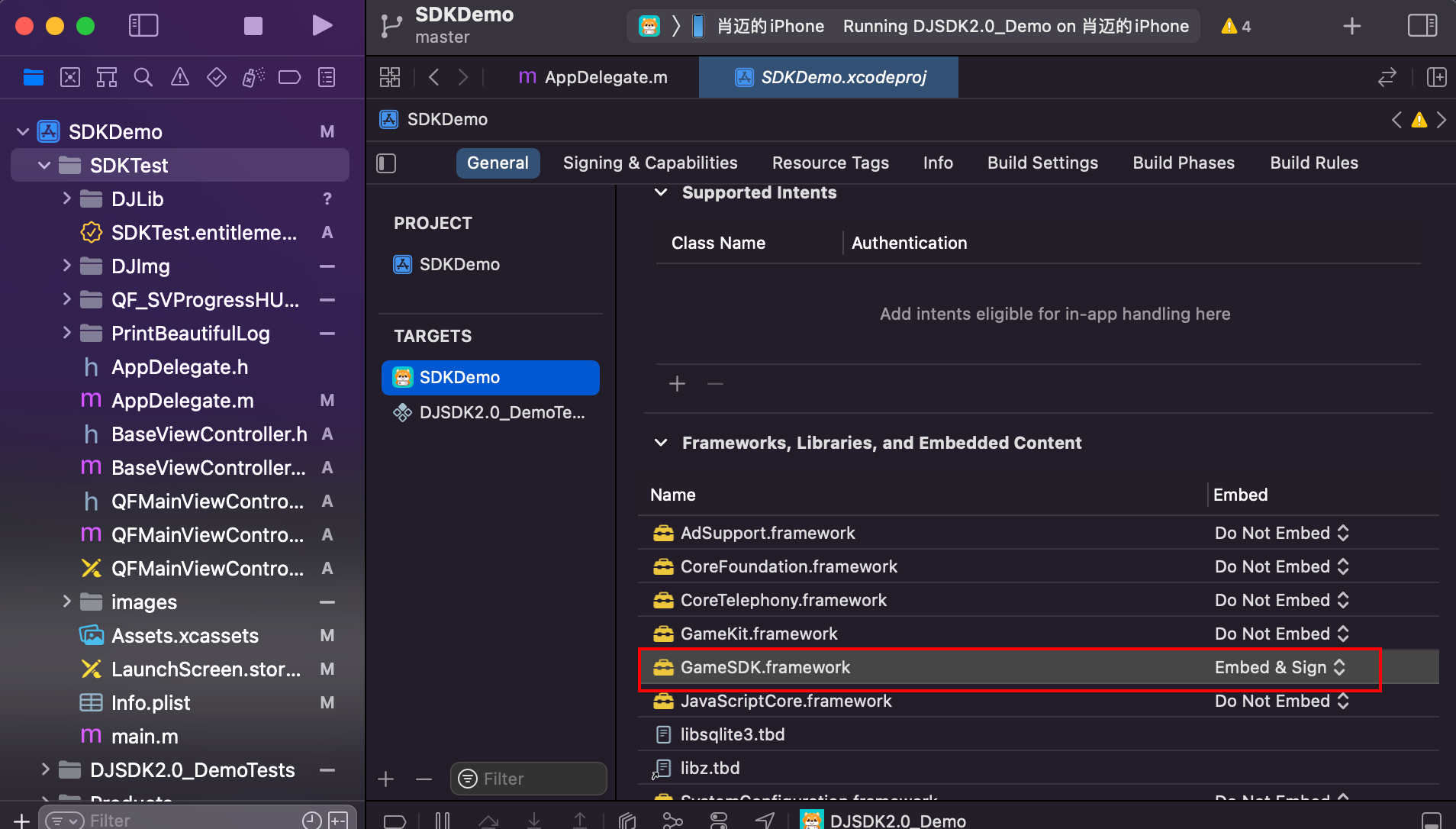1456x829 pixels.
Task: Switch to SDKDemo.xcodeproj tab
Action: click(x=829, y=77)
